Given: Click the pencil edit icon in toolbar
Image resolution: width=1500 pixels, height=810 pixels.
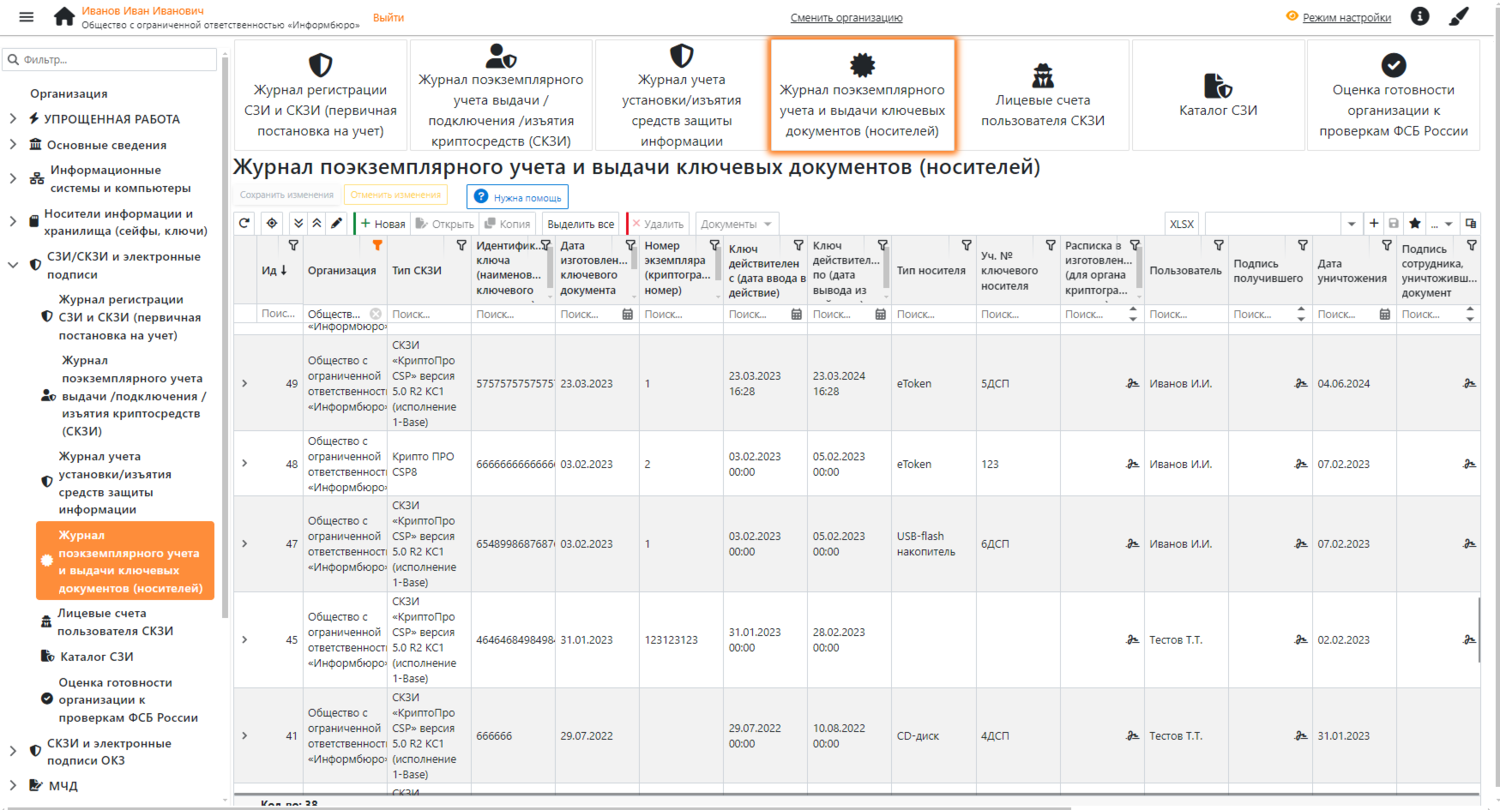Looking at the screenshot, I should (x=337, y=224).
